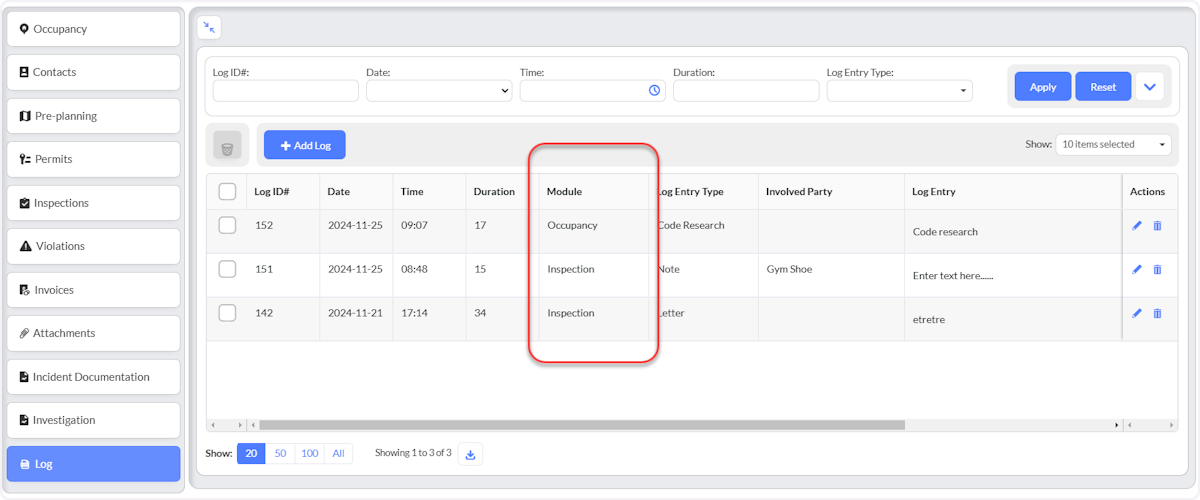Screen dimensions: 1200x500
Task: Click the download export icon
Action: tap(472, 454)
